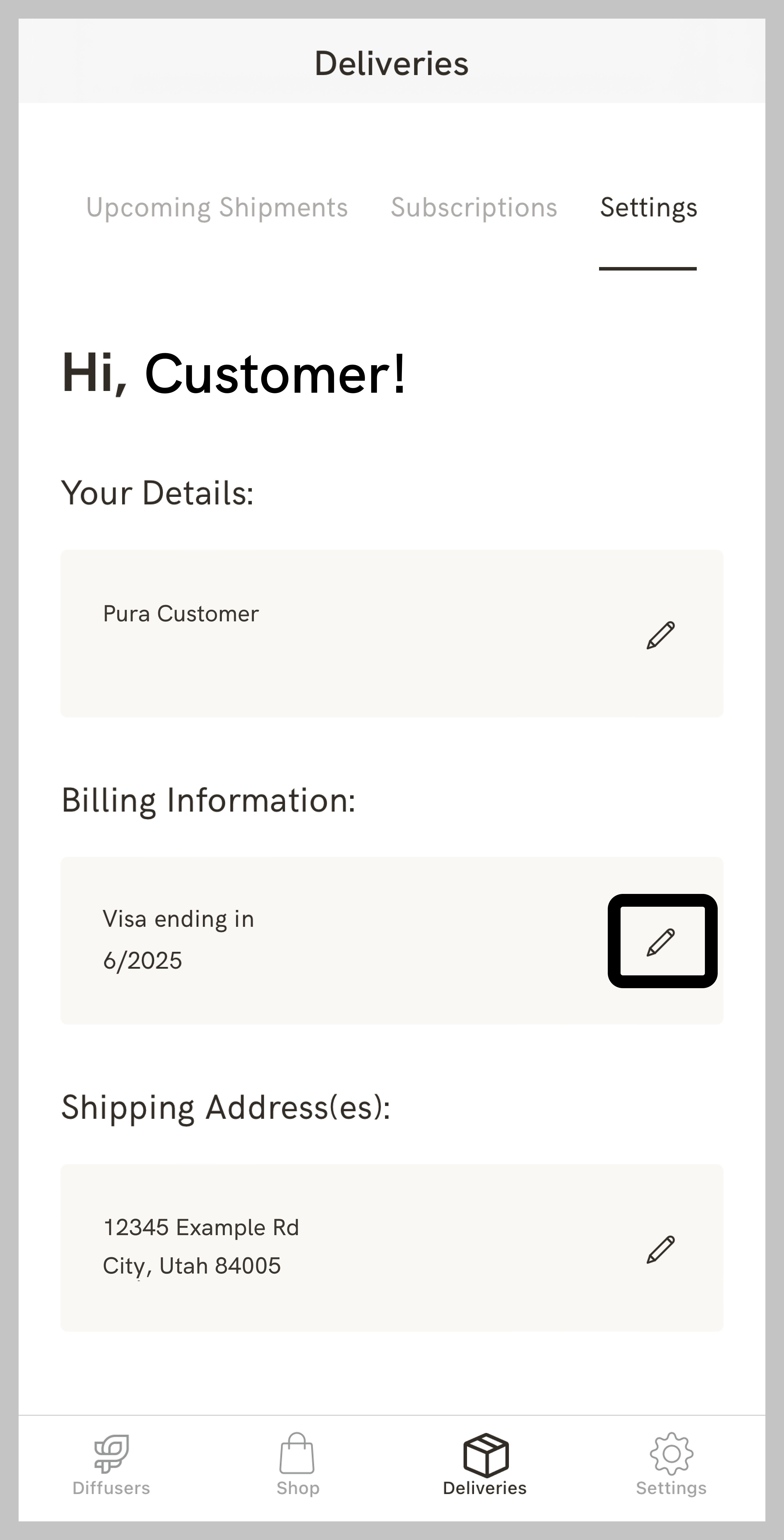Tap the City, Utah 84005 line
The image size is (784, 1540).
[191, 1266]
